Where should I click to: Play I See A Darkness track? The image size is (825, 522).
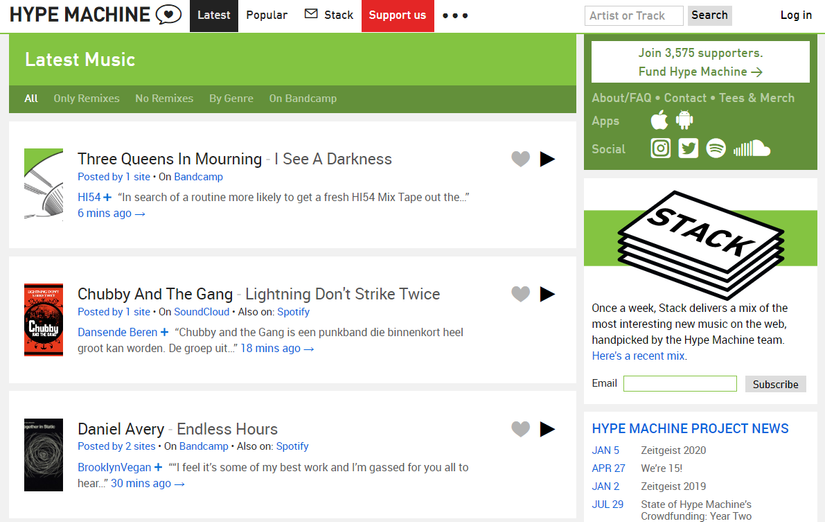pos(547,159)
